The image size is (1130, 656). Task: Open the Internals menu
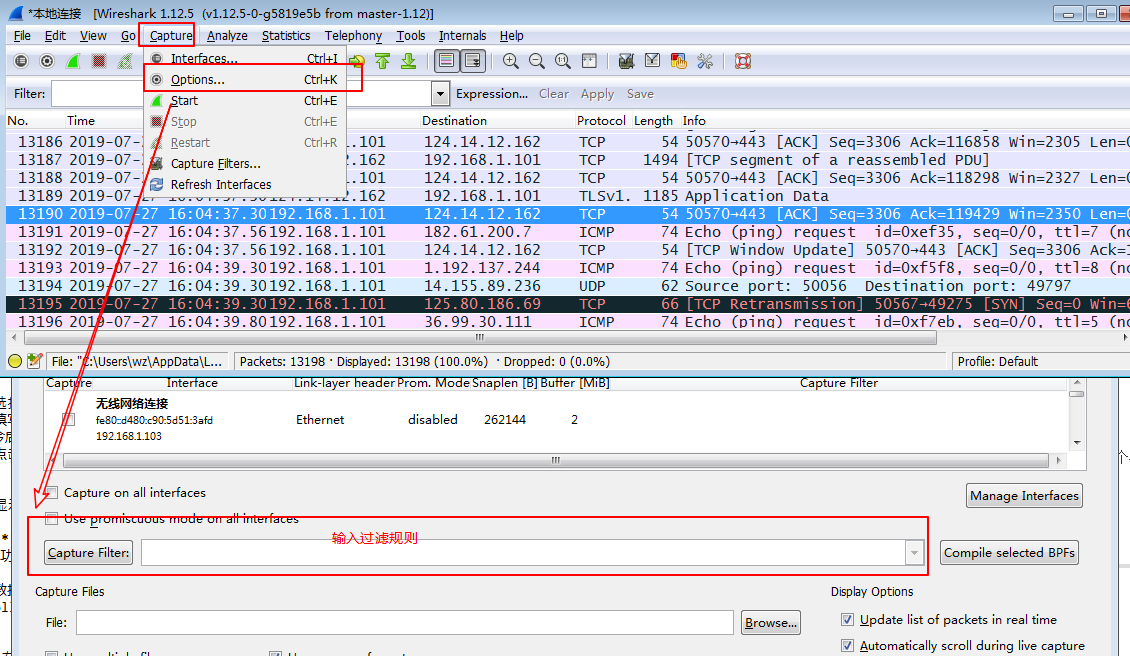pyautogui.click(x=462, y=35)
